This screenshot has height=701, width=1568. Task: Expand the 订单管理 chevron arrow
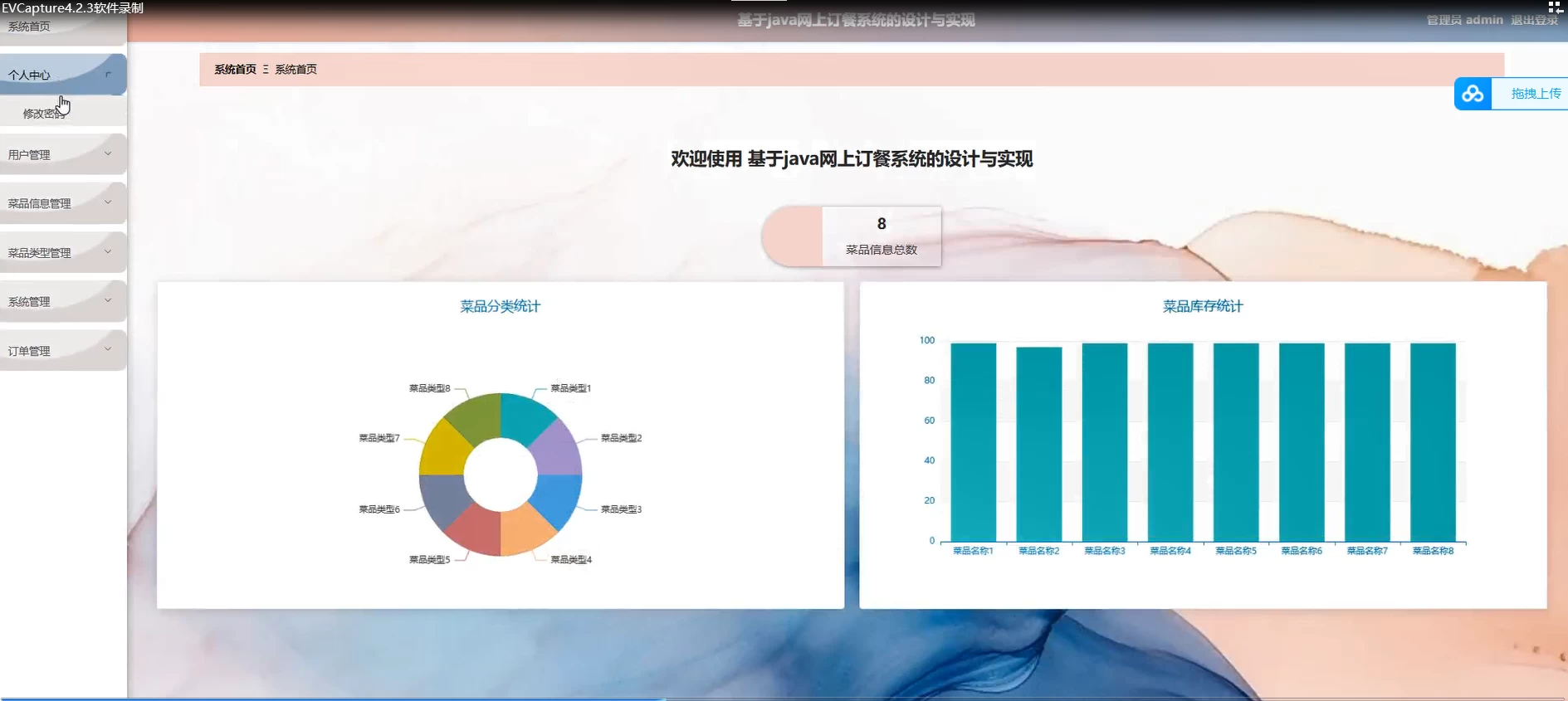click(x=108, y=349)
